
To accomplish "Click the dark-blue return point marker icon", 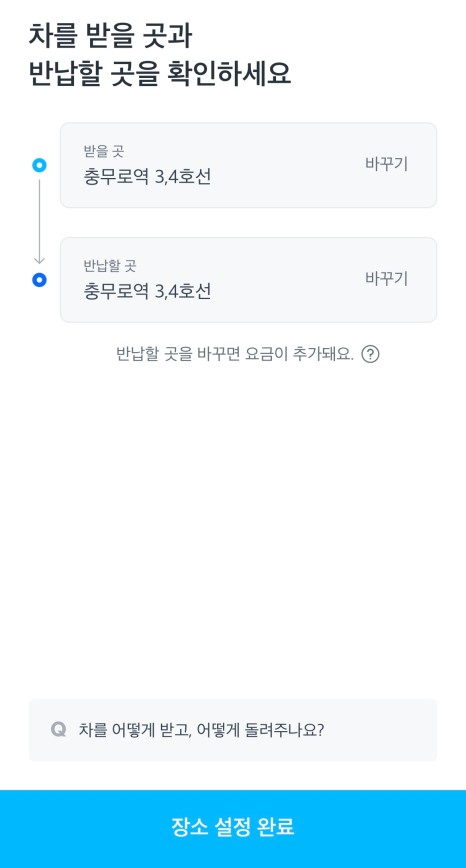I will coord(39,280).
